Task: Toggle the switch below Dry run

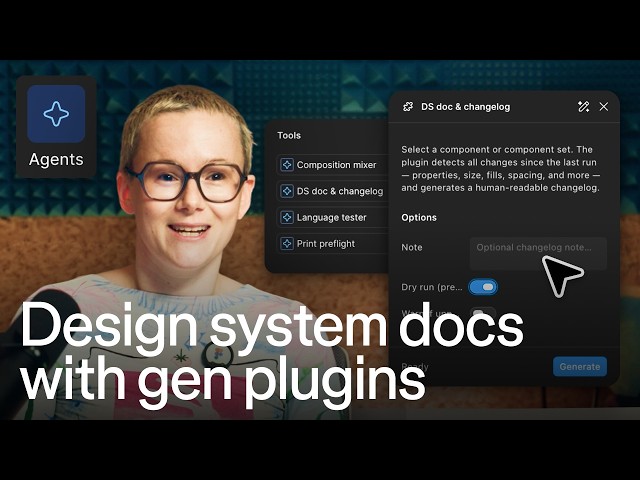Action: [x=483, y=313]
